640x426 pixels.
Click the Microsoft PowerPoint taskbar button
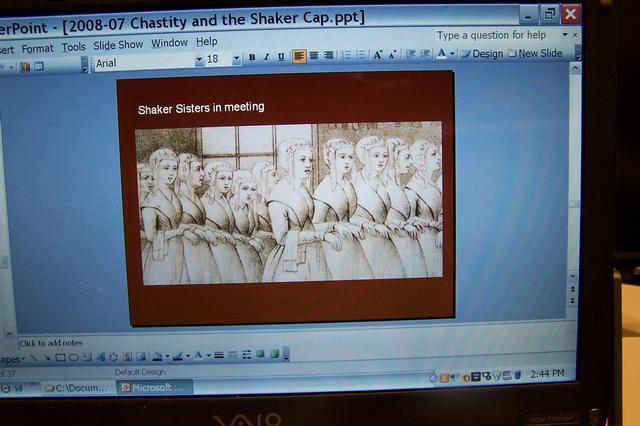click(154, 387)
